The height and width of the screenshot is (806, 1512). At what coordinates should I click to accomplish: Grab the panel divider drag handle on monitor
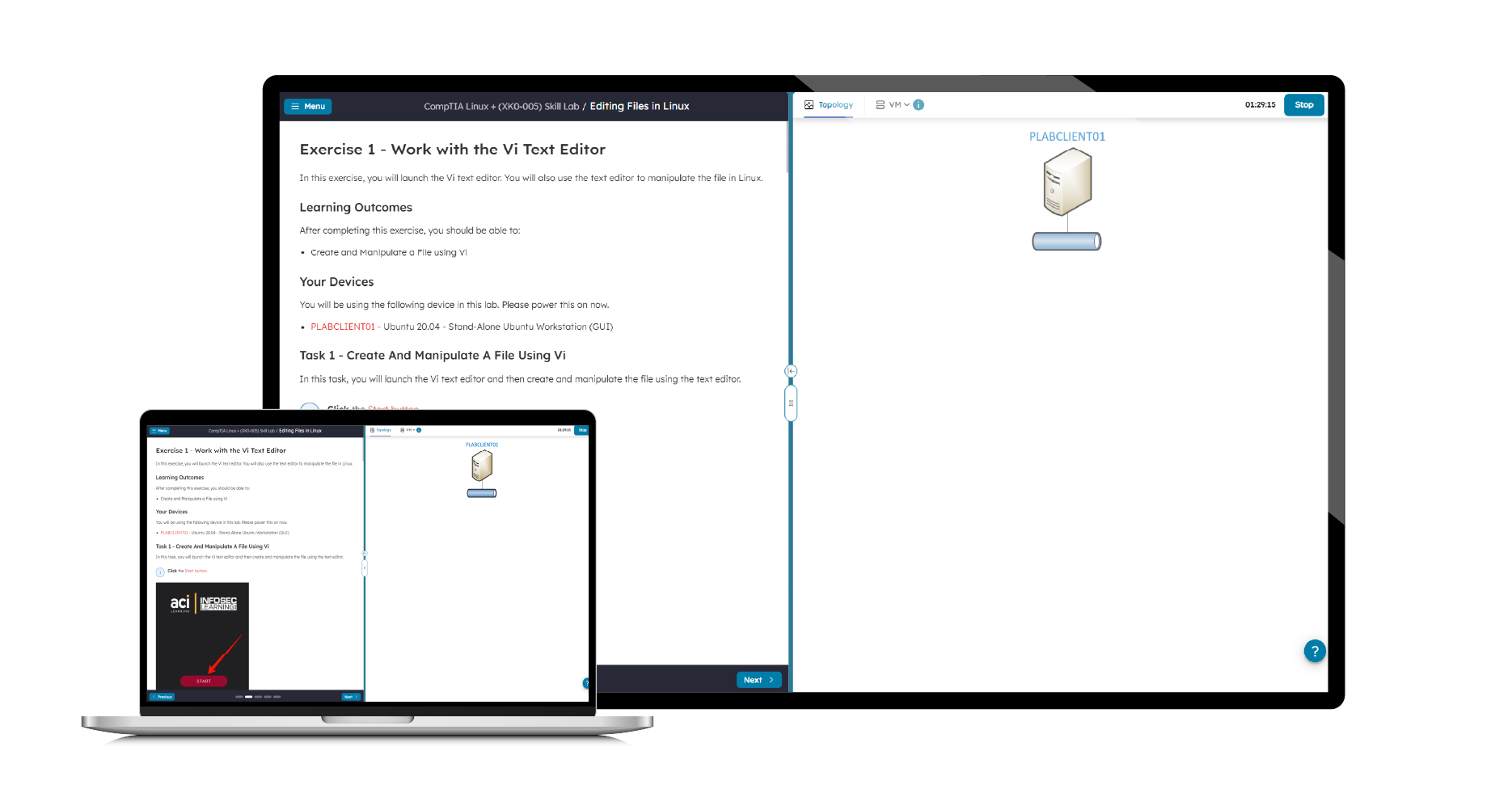tap(791, 403)
